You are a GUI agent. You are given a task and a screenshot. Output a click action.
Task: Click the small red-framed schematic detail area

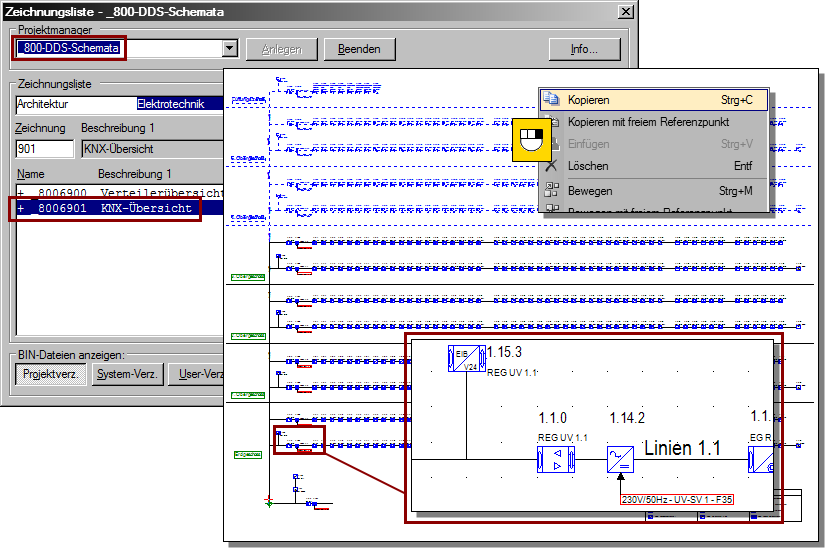(x=299, y=440)
